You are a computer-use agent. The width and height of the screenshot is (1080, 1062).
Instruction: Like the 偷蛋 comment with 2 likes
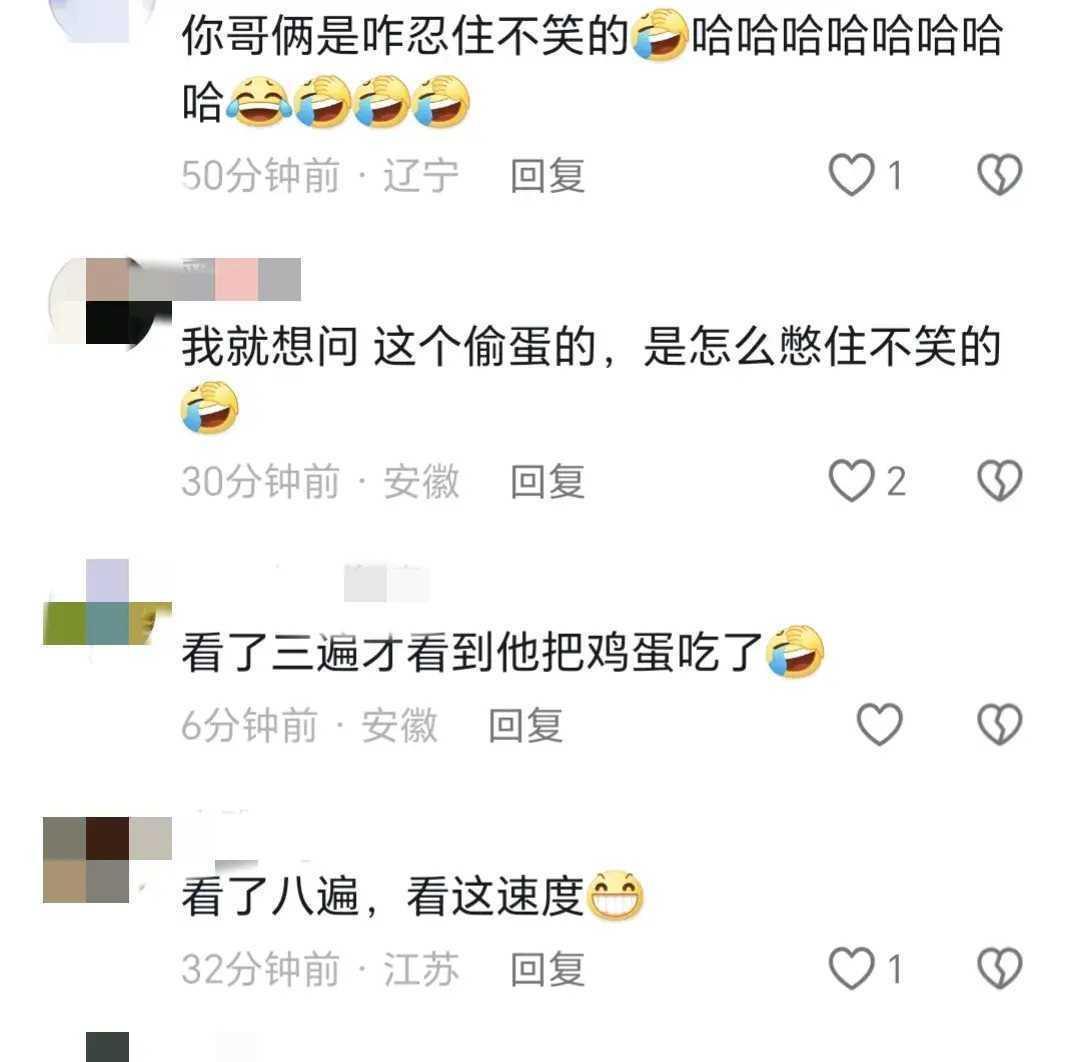[x=852, y=481]
